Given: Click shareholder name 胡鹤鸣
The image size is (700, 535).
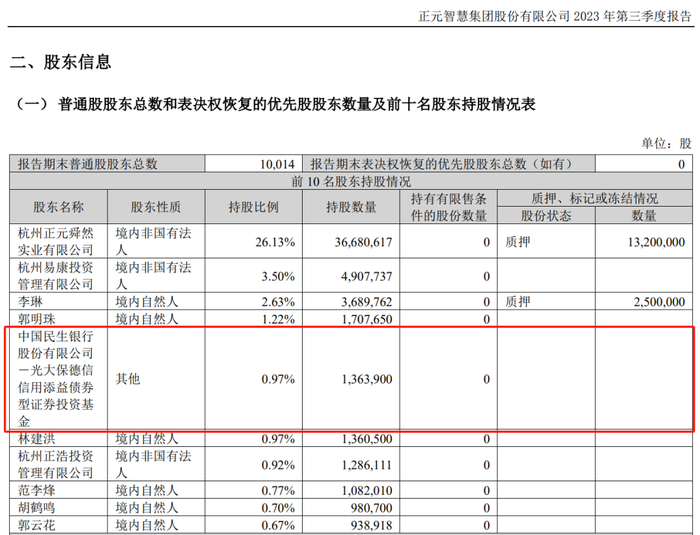Looking at the screenshot, I should (37, 508).
